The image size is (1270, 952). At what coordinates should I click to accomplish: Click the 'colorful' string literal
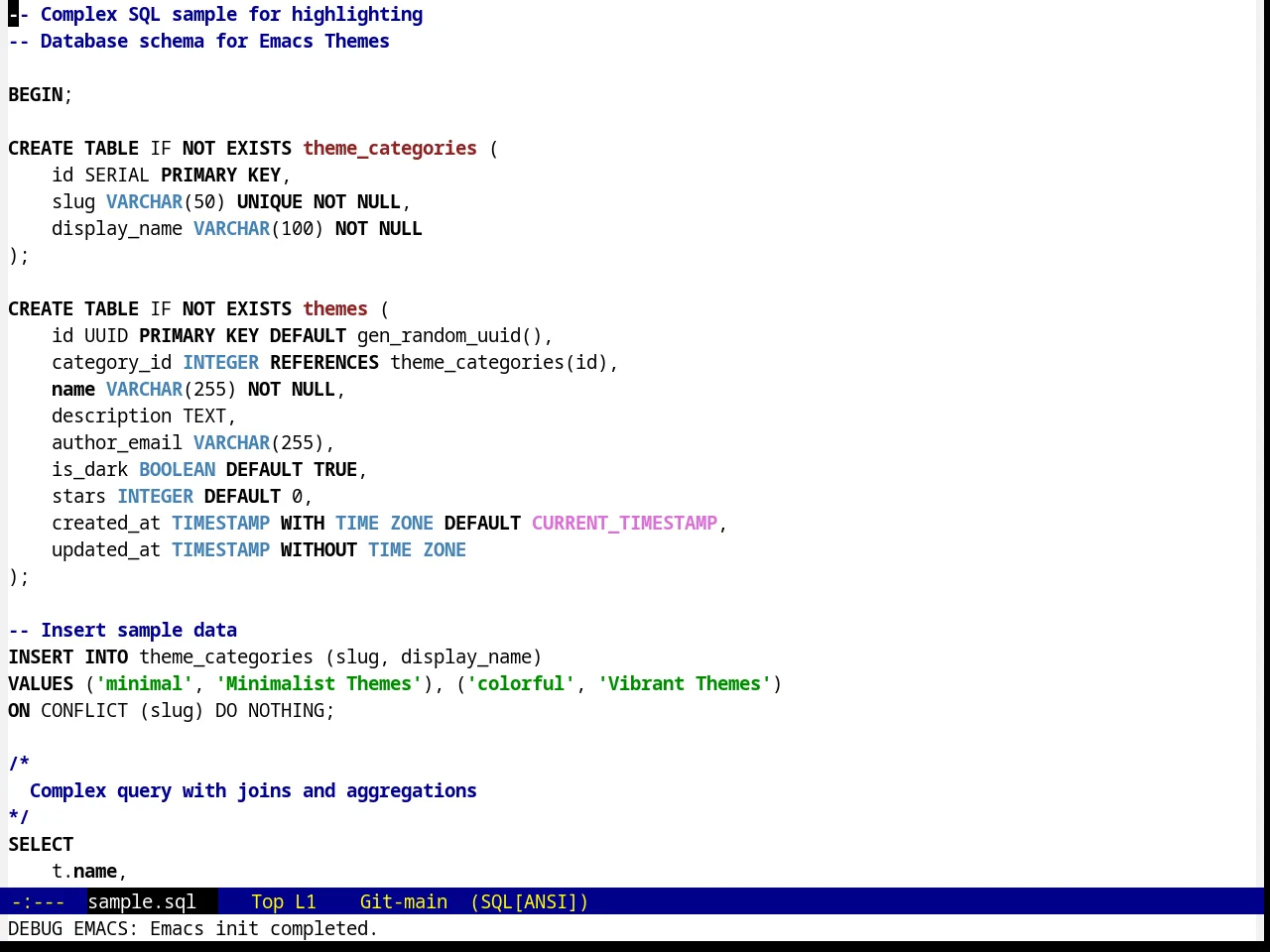[x=521, y=683]
